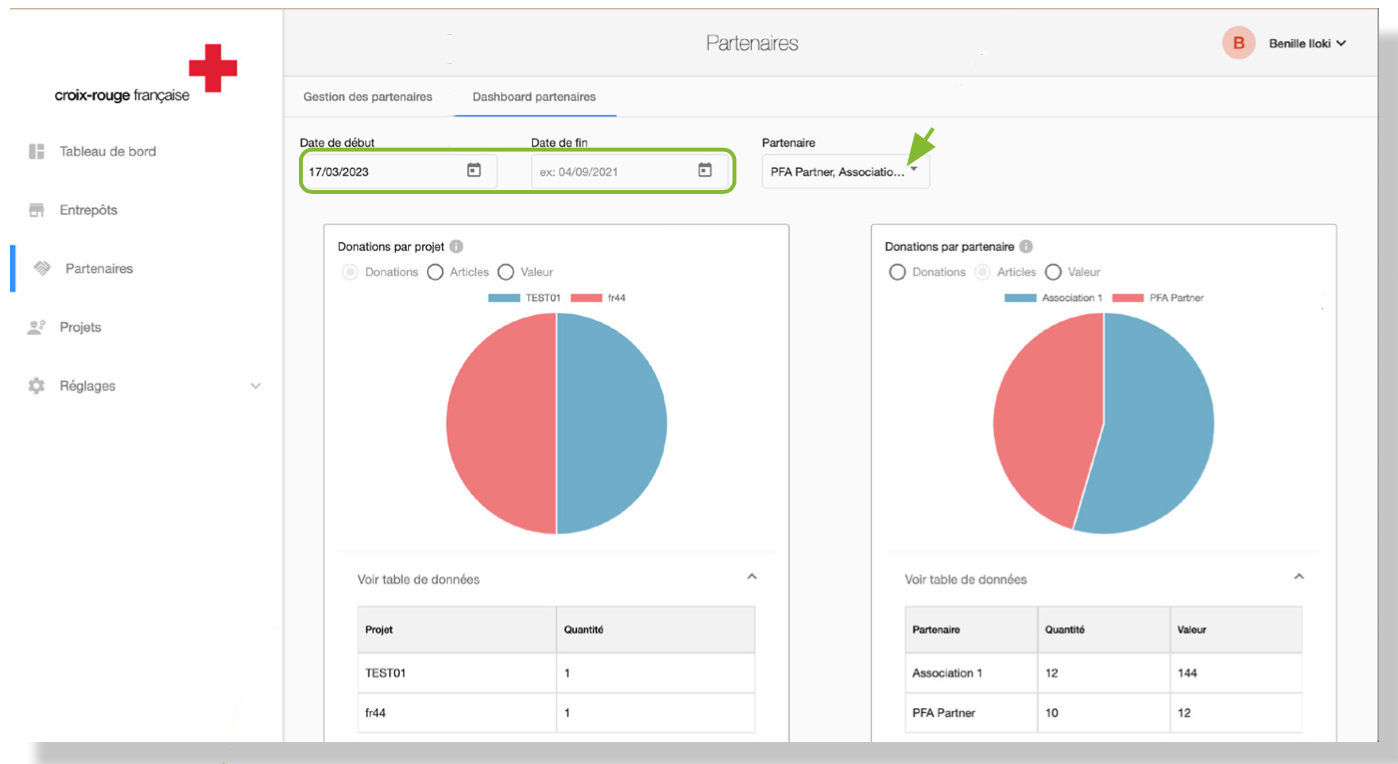Click the TEST01 blue legend swatch
The image size is (1398, 764).
point(503,298)
